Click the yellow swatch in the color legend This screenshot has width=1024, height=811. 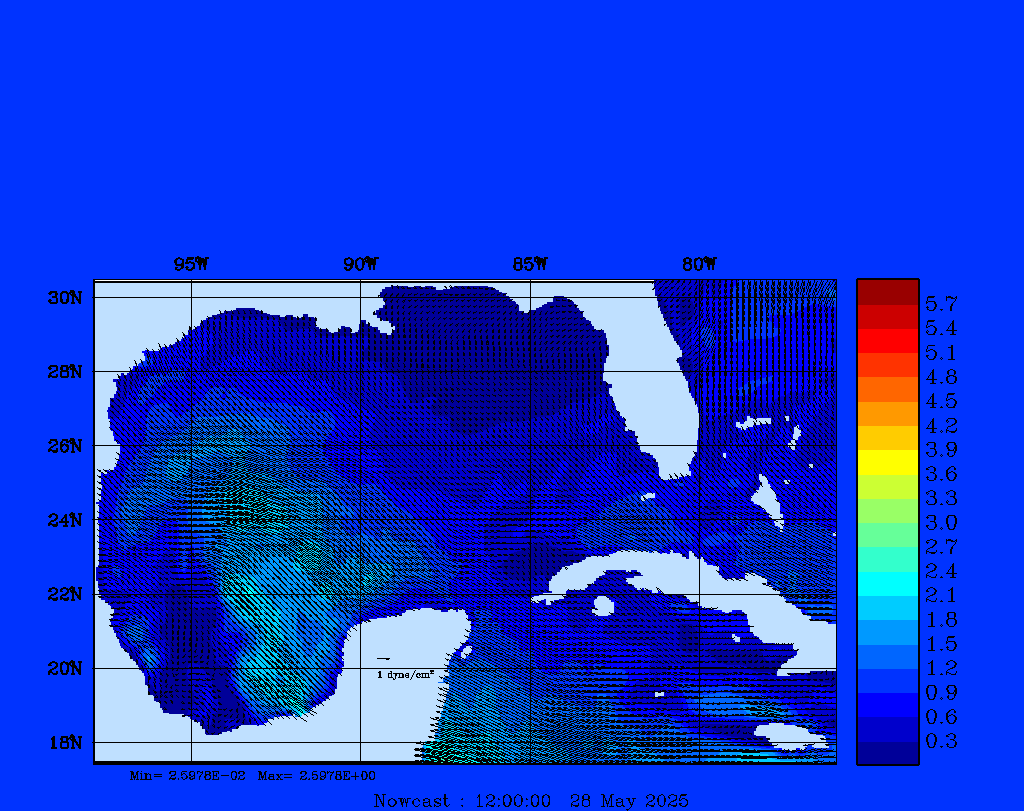coord(887,462)
